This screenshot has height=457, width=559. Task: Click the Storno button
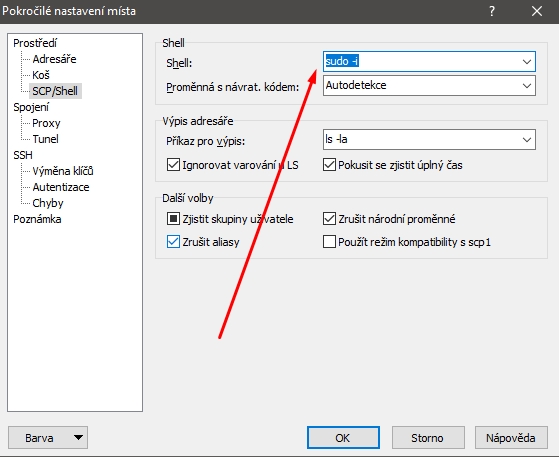point(428,438)
